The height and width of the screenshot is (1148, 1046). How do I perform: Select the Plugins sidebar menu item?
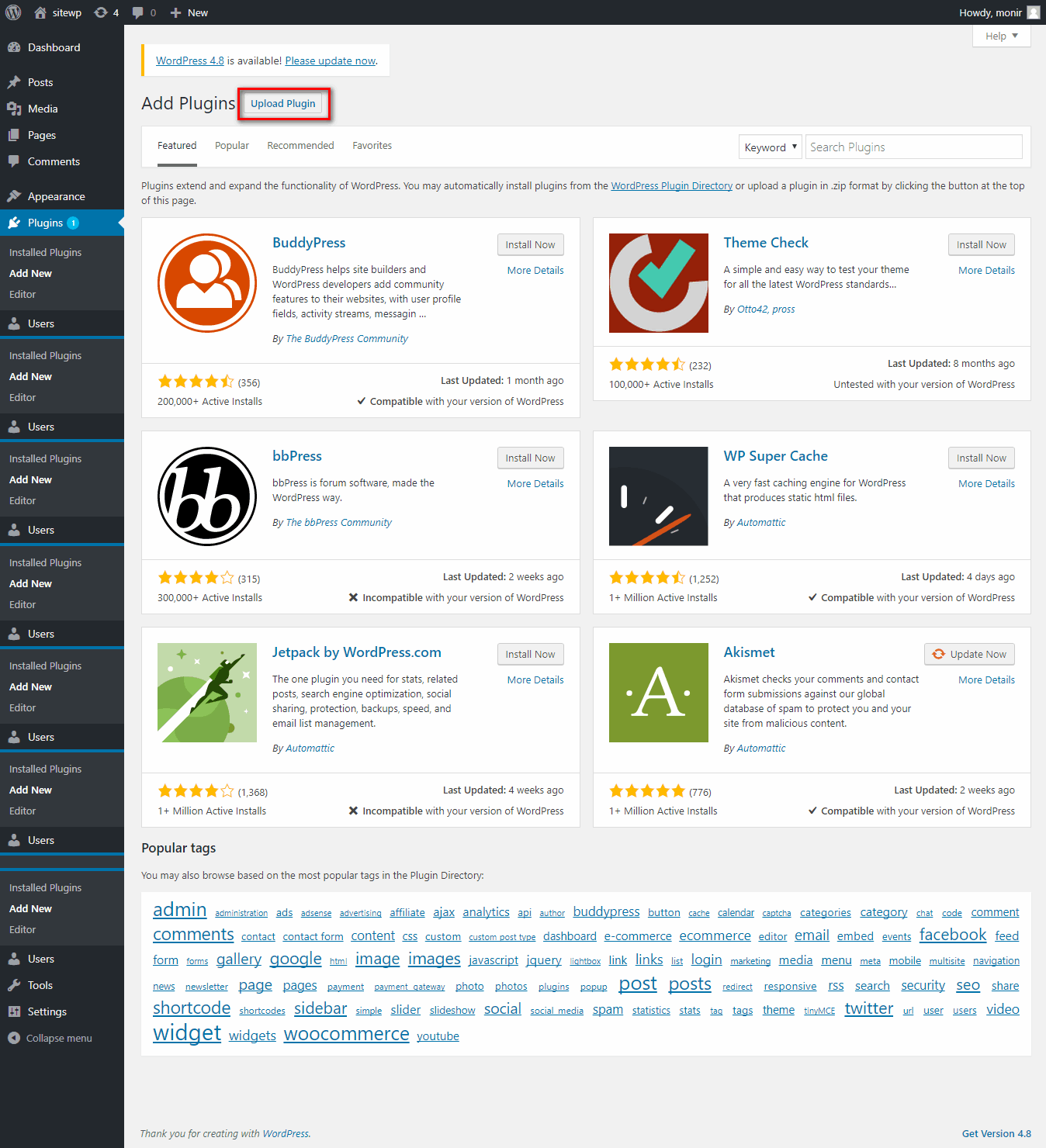pos(62,223)
